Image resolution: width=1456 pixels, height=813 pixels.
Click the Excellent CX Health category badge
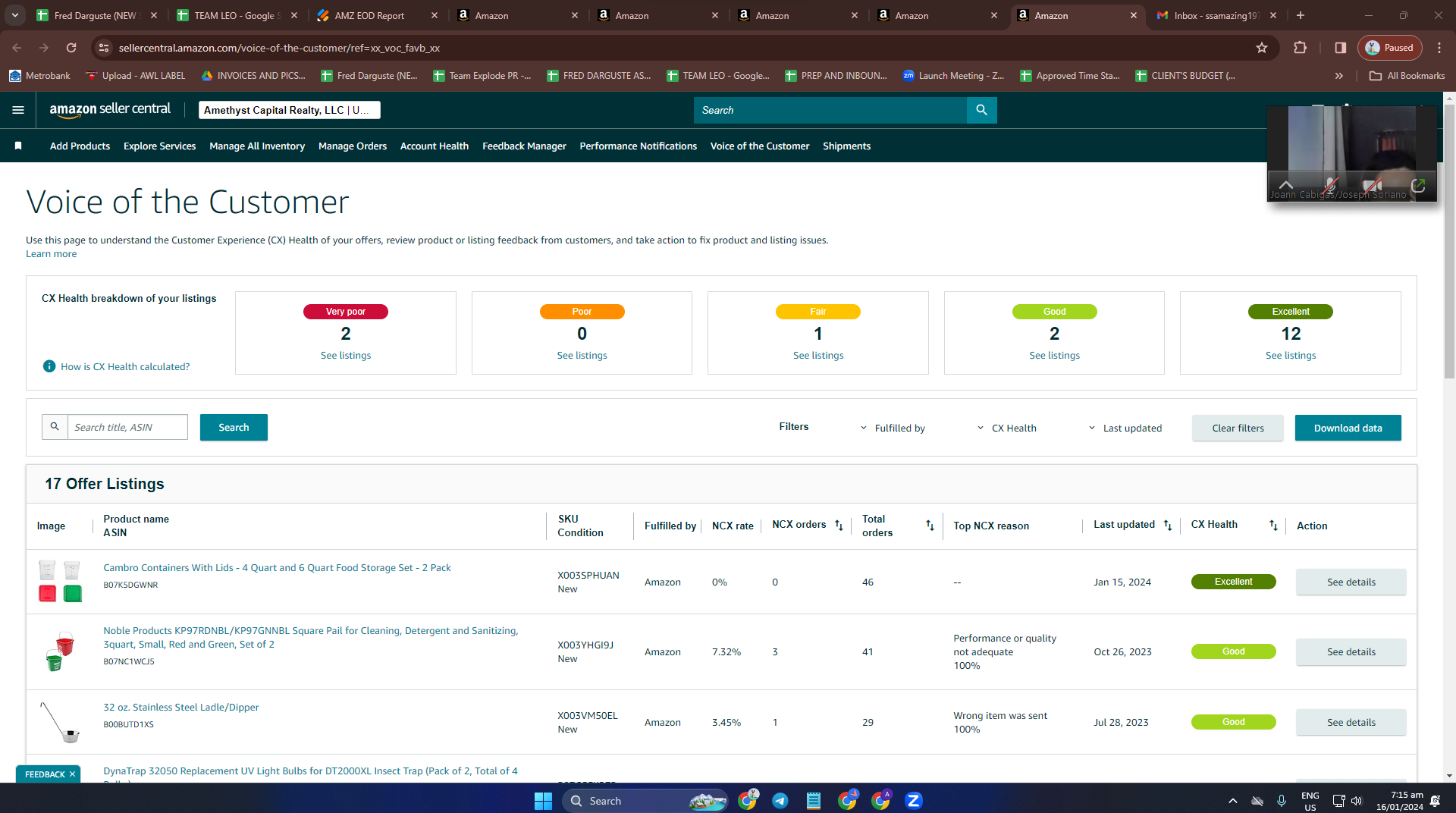1290,312
